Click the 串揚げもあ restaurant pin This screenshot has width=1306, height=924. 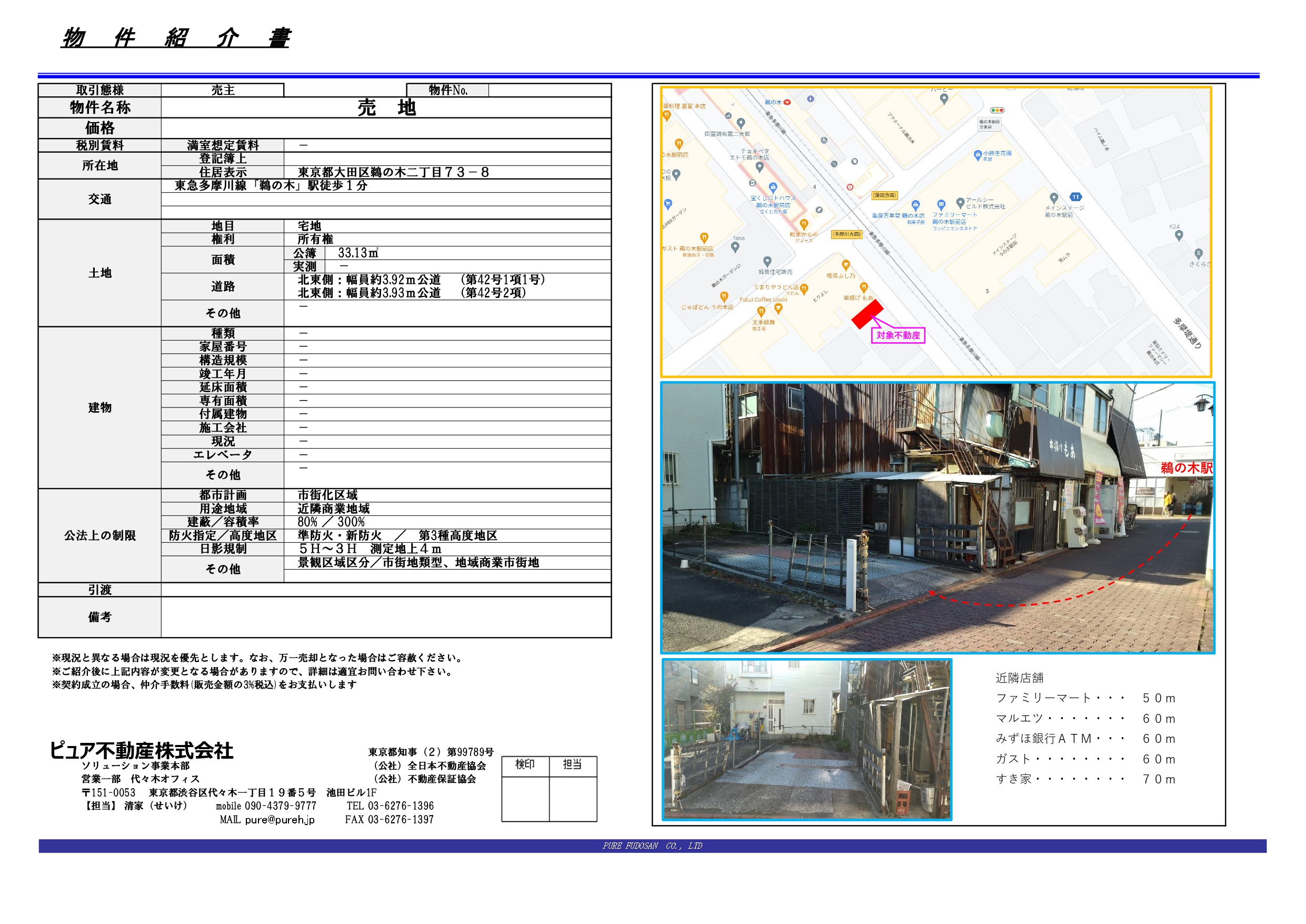click(x=863, y=287)
